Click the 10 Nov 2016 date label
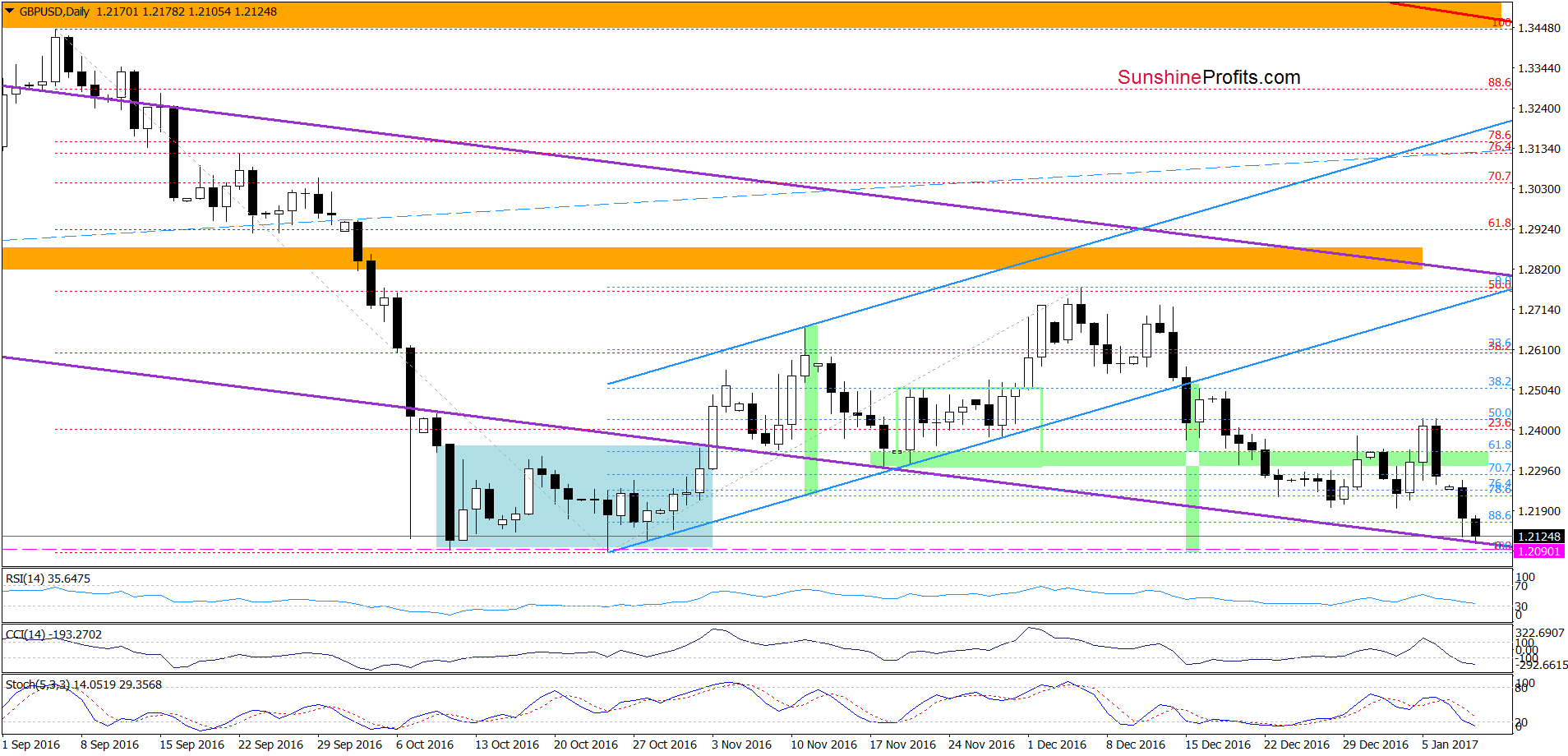The image size is (1568, 756). coord(823,744)
